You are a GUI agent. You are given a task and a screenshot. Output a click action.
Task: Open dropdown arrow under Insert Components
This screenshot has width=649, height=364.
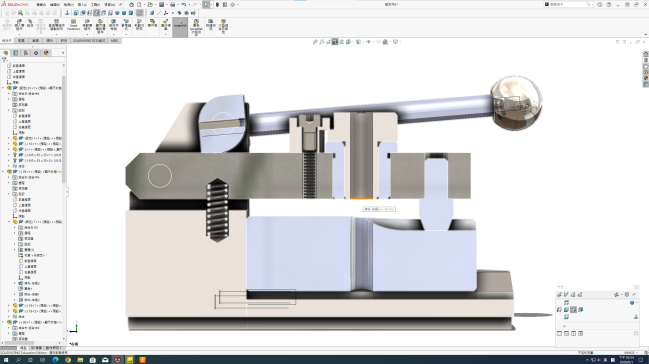click(x=19, y=33)
